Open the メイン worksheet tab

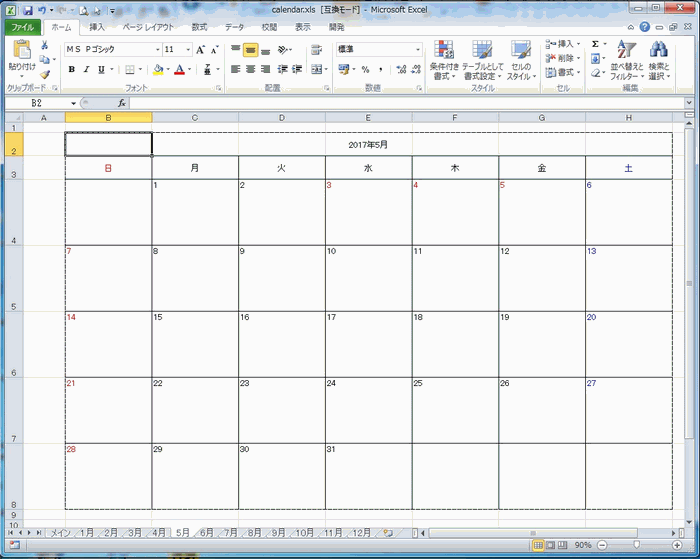pyautogui.click(x=60, y=533)
